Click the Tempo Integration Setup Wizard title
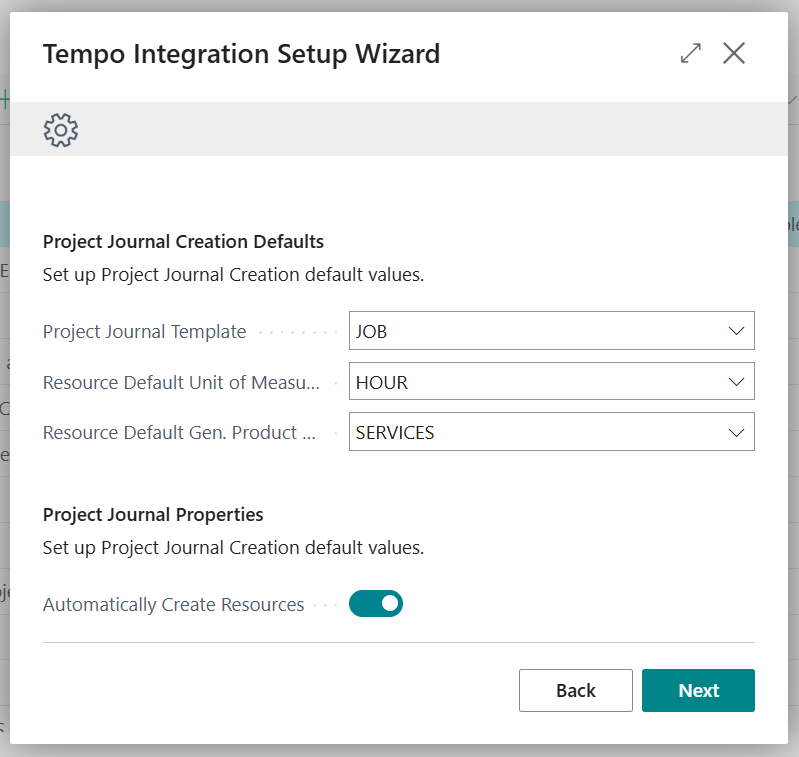 [x=241, y=54]
